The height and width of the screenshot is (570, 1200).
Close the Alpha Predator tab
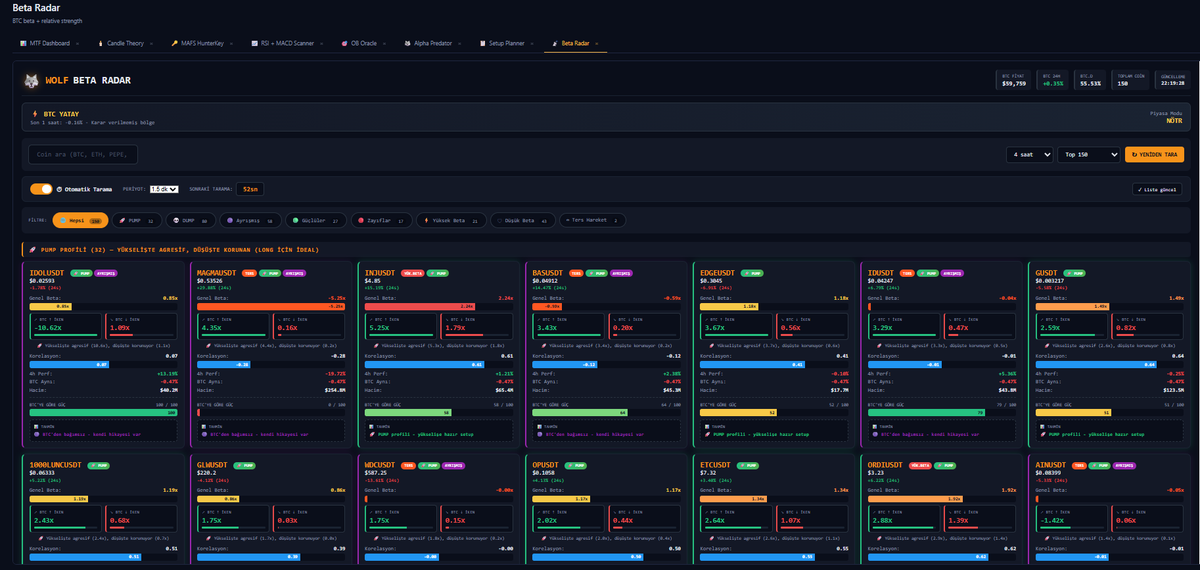click(459, 44)
